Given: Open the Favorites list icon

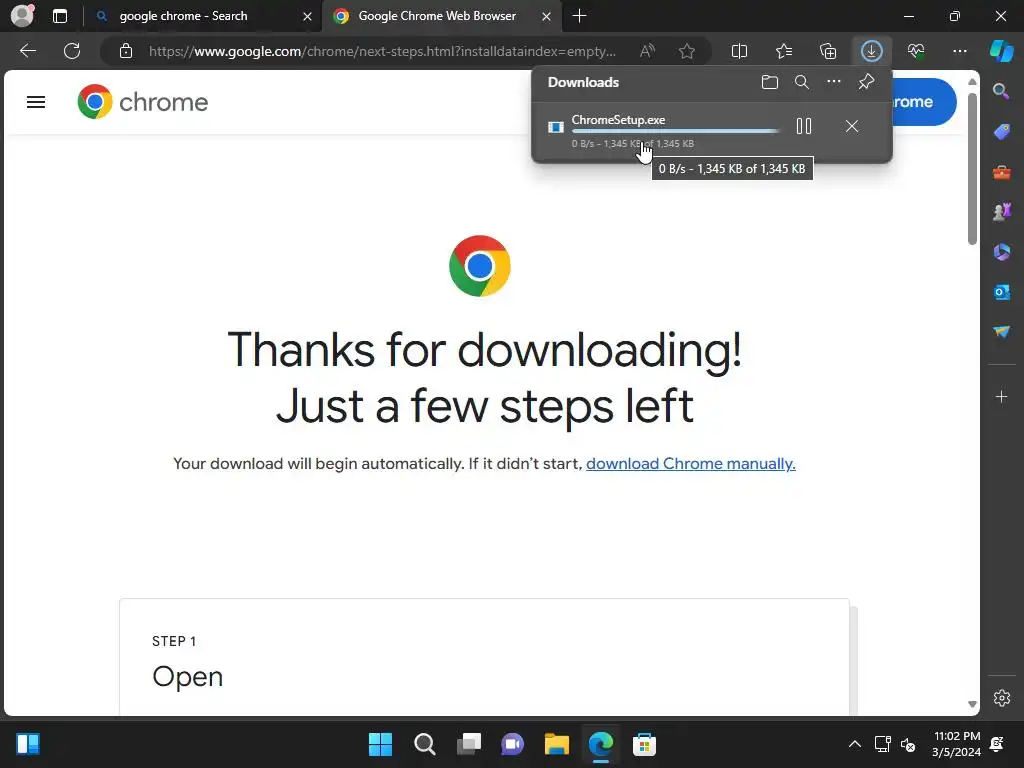Looking at the screenshot, I should 784,51.
